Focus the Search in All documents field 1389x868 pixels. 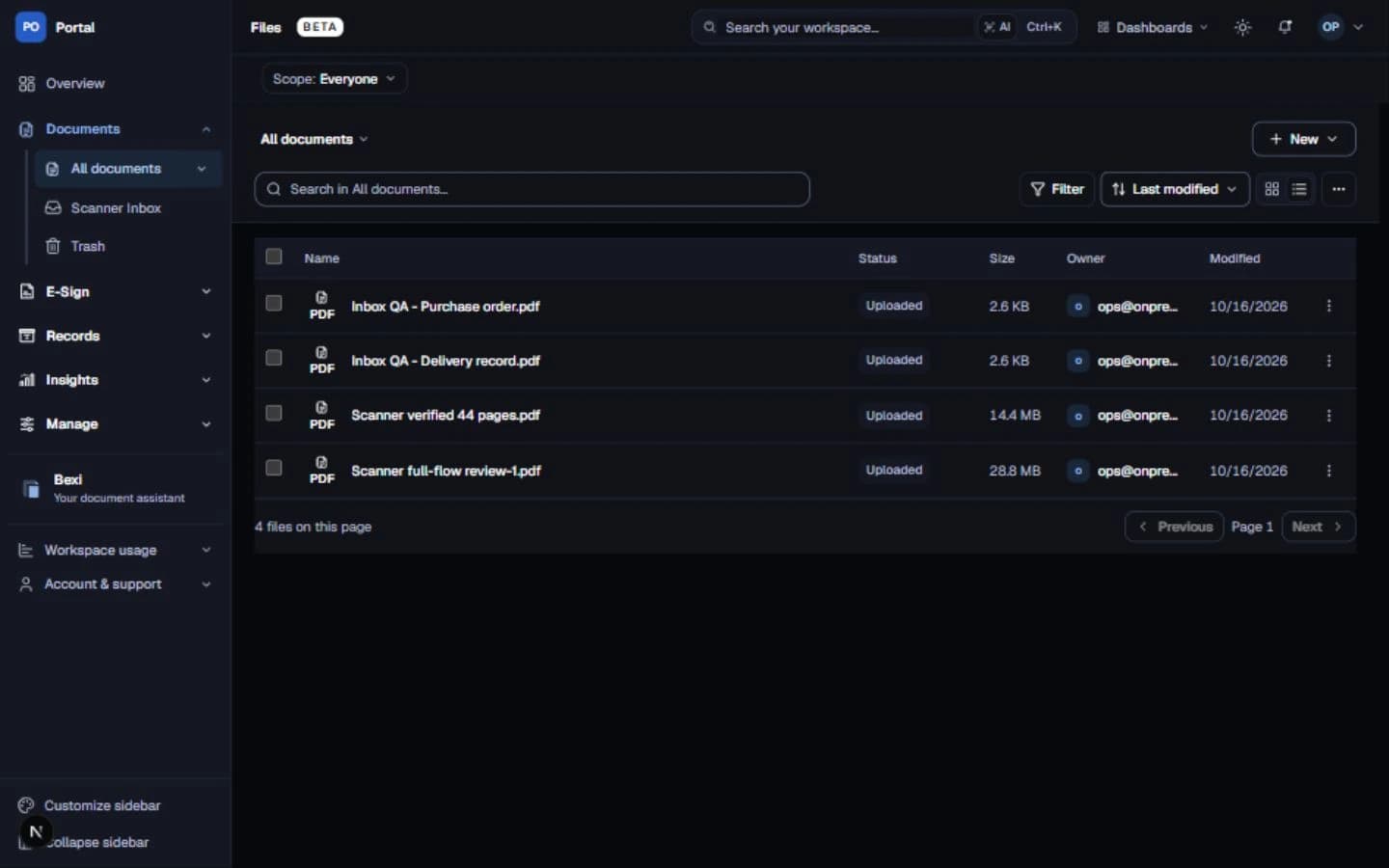click(x=531, y=189)
